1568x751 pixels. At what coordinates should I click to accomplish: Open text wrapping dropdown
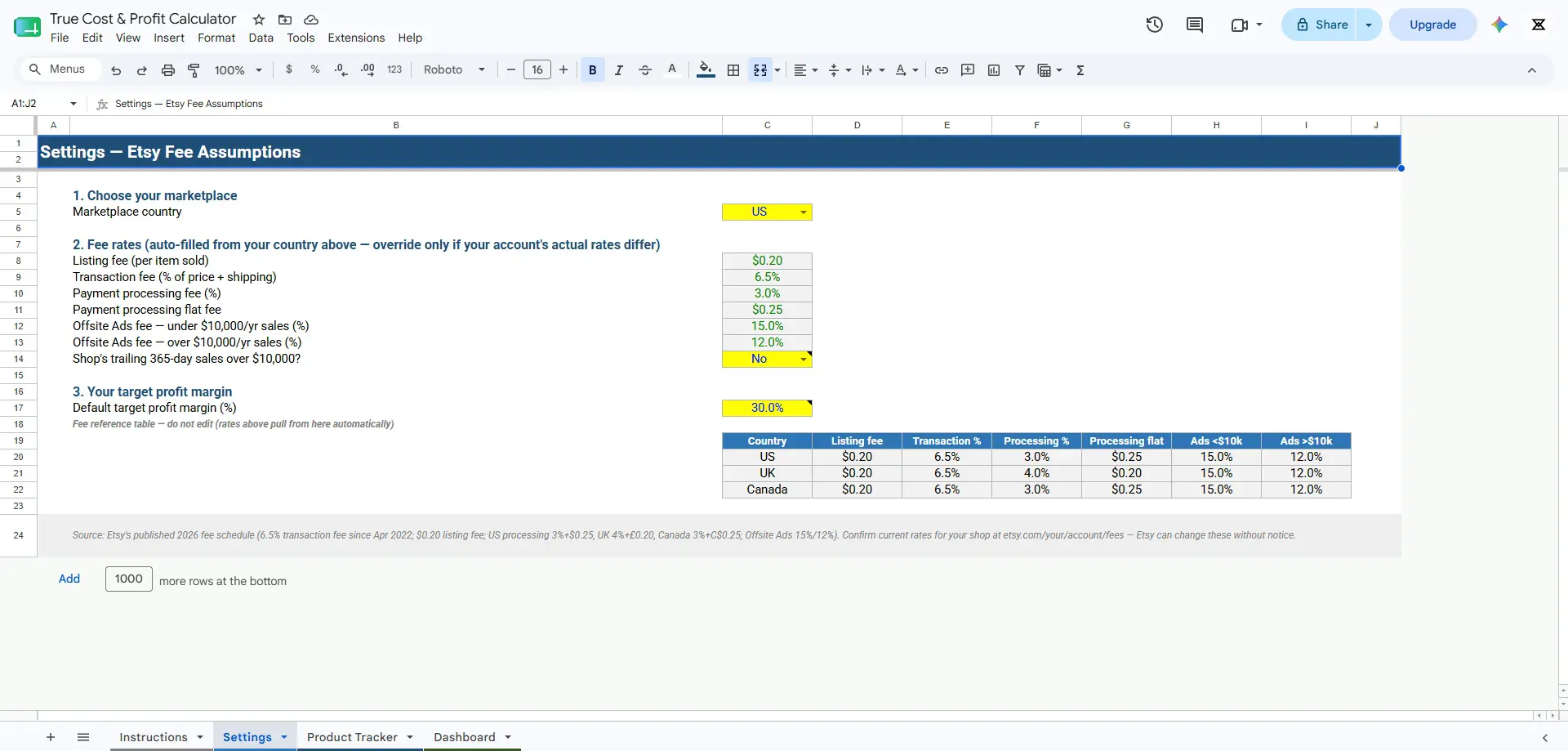pos(873,70)
